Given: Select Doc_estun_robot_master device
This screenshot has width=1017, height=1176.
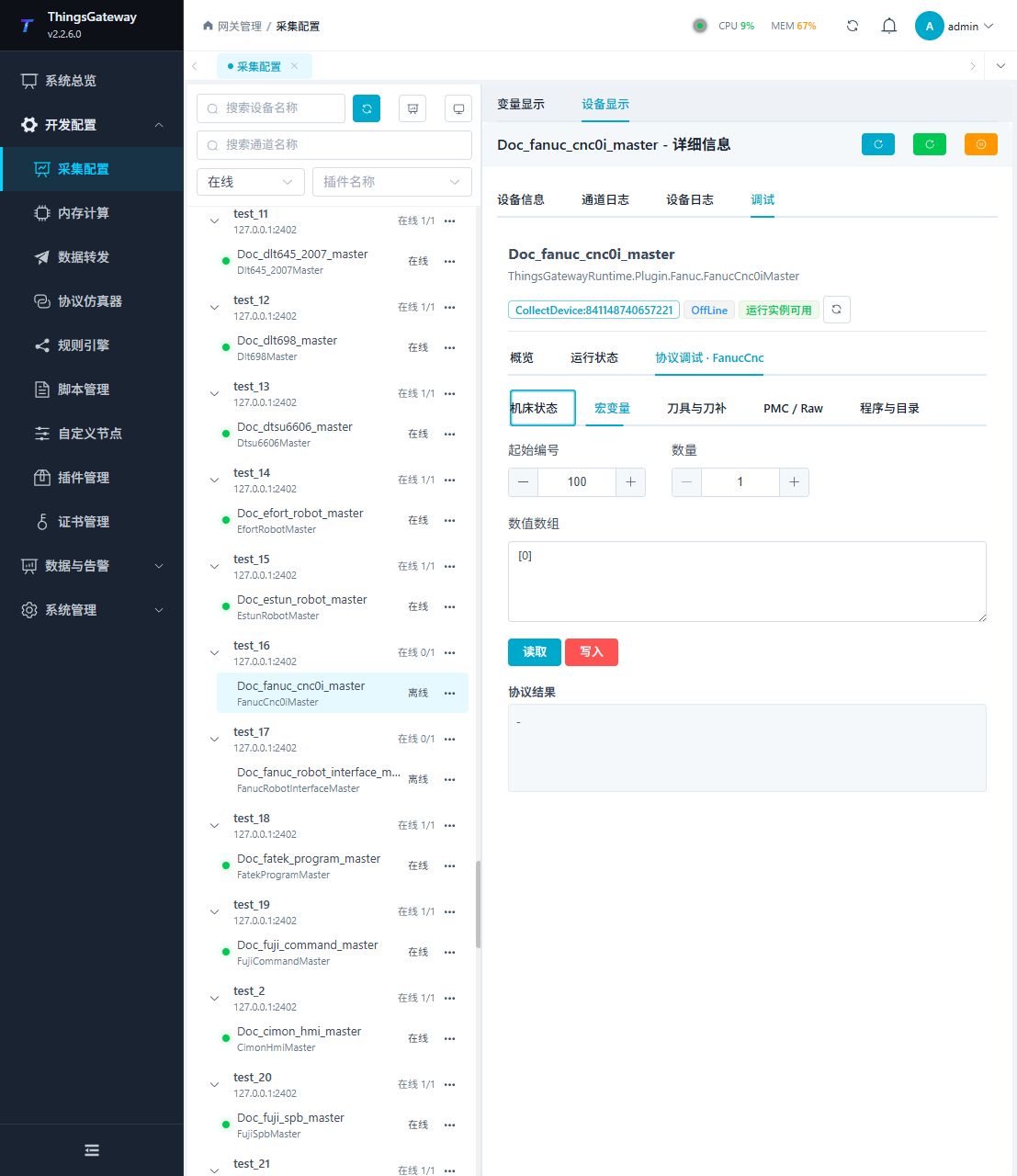Looking at the screenshot, I should (x=343, y=606).
